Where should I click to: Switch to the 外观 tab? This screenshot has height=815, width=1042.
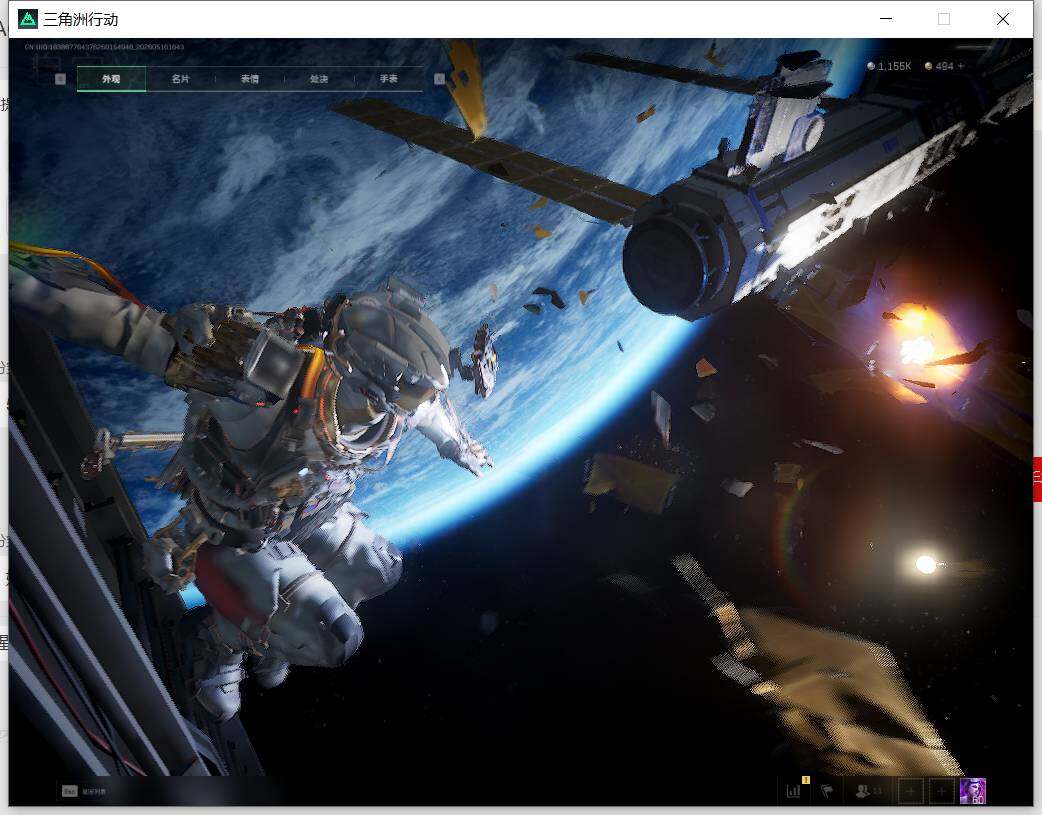pyautogui.click(x=111, y=78)
